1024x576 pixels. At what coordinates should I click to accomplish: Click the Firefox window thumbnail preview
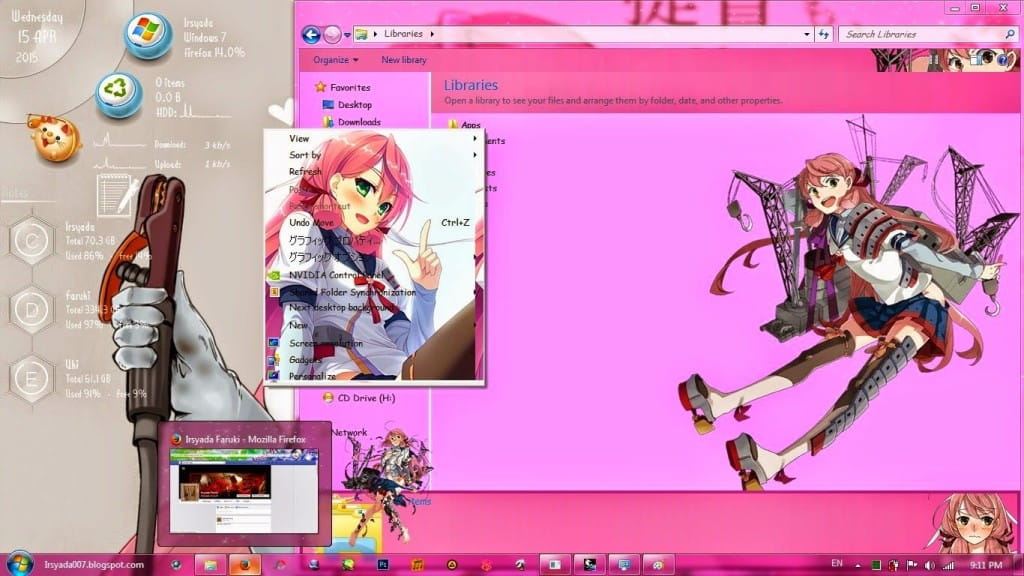[x=244, y=491]
